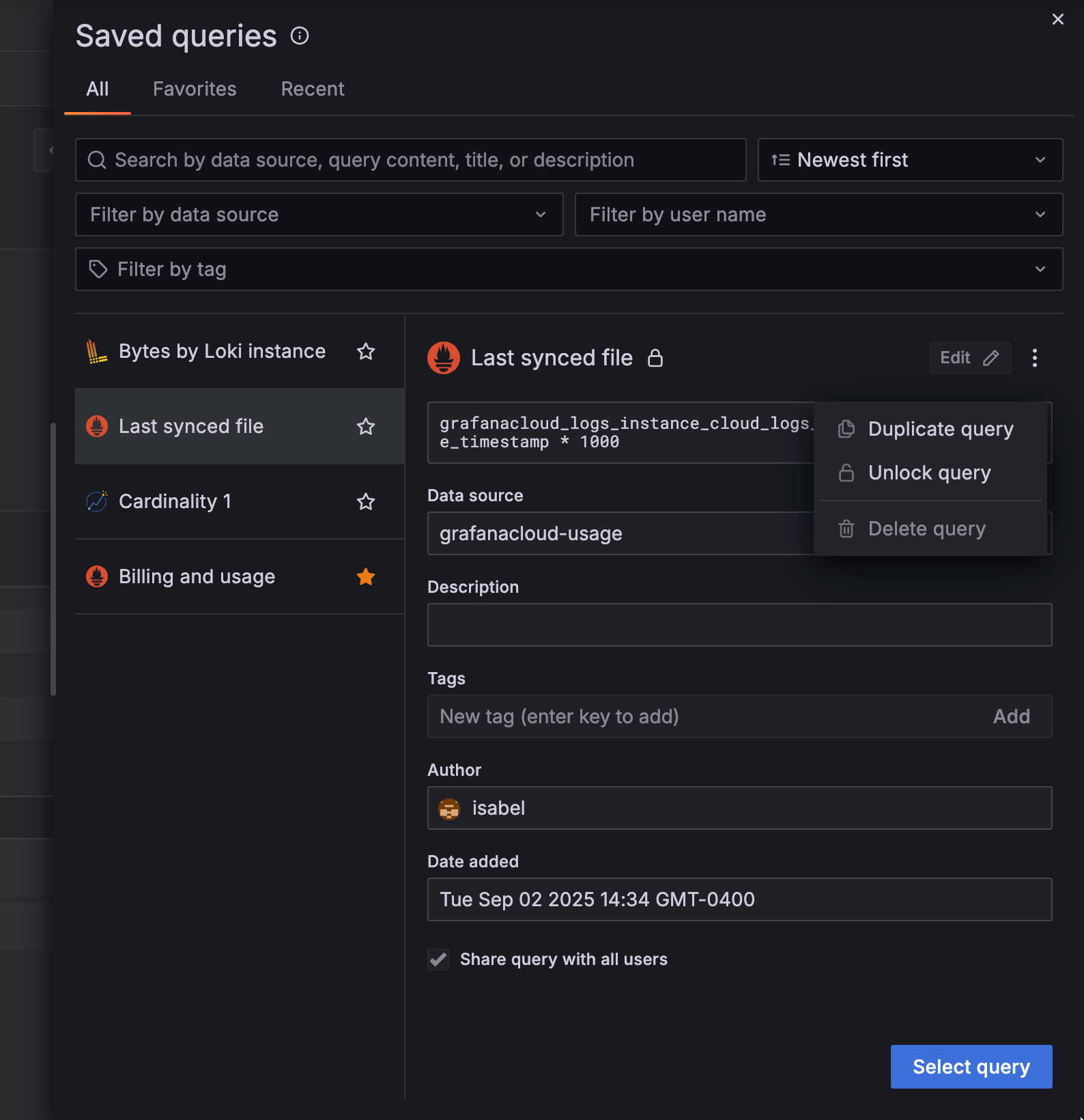
Task: Click the vertical scrollbar on the left
Action: [x=53, y=559]
